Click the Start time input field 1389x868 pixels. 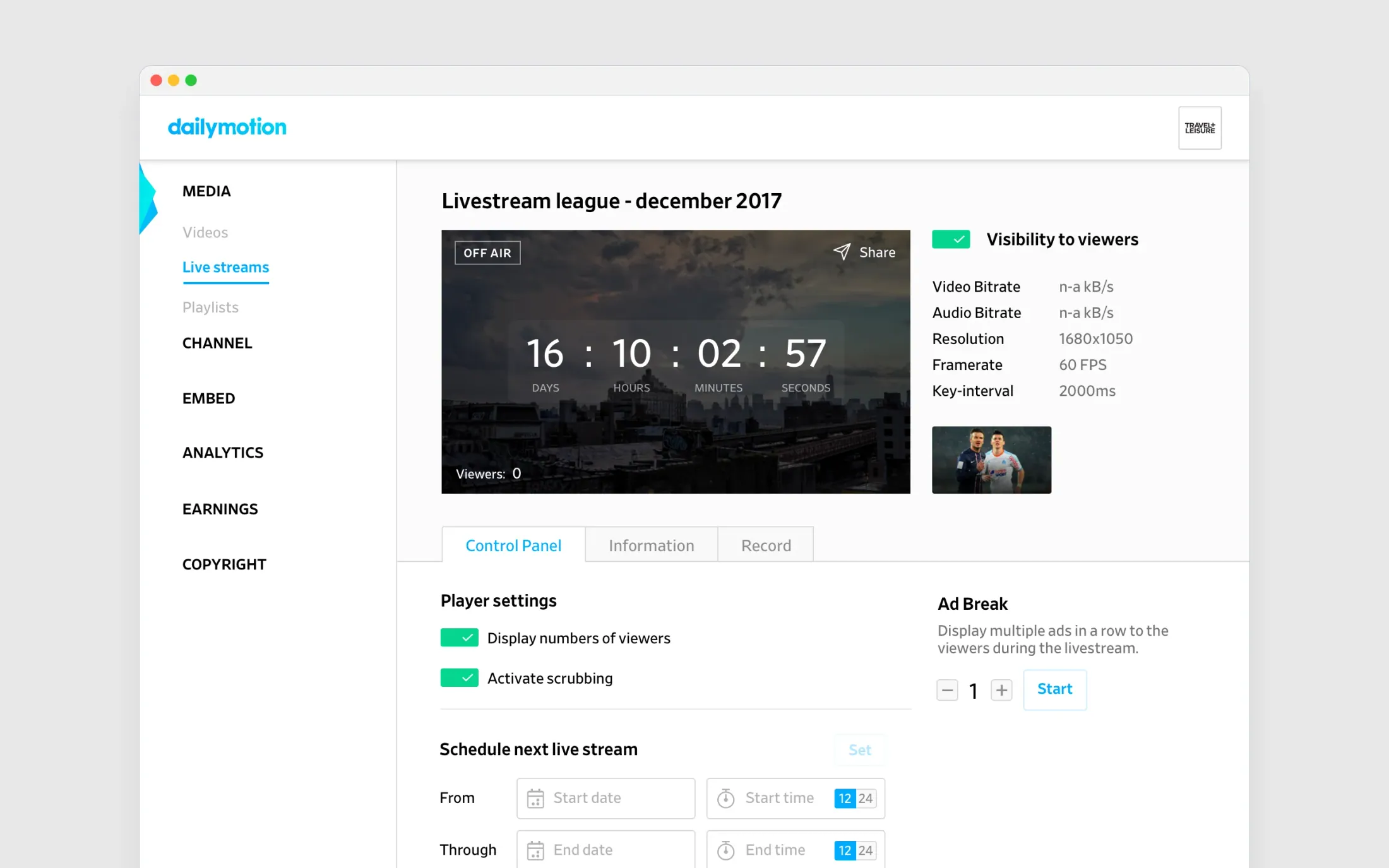796,799
